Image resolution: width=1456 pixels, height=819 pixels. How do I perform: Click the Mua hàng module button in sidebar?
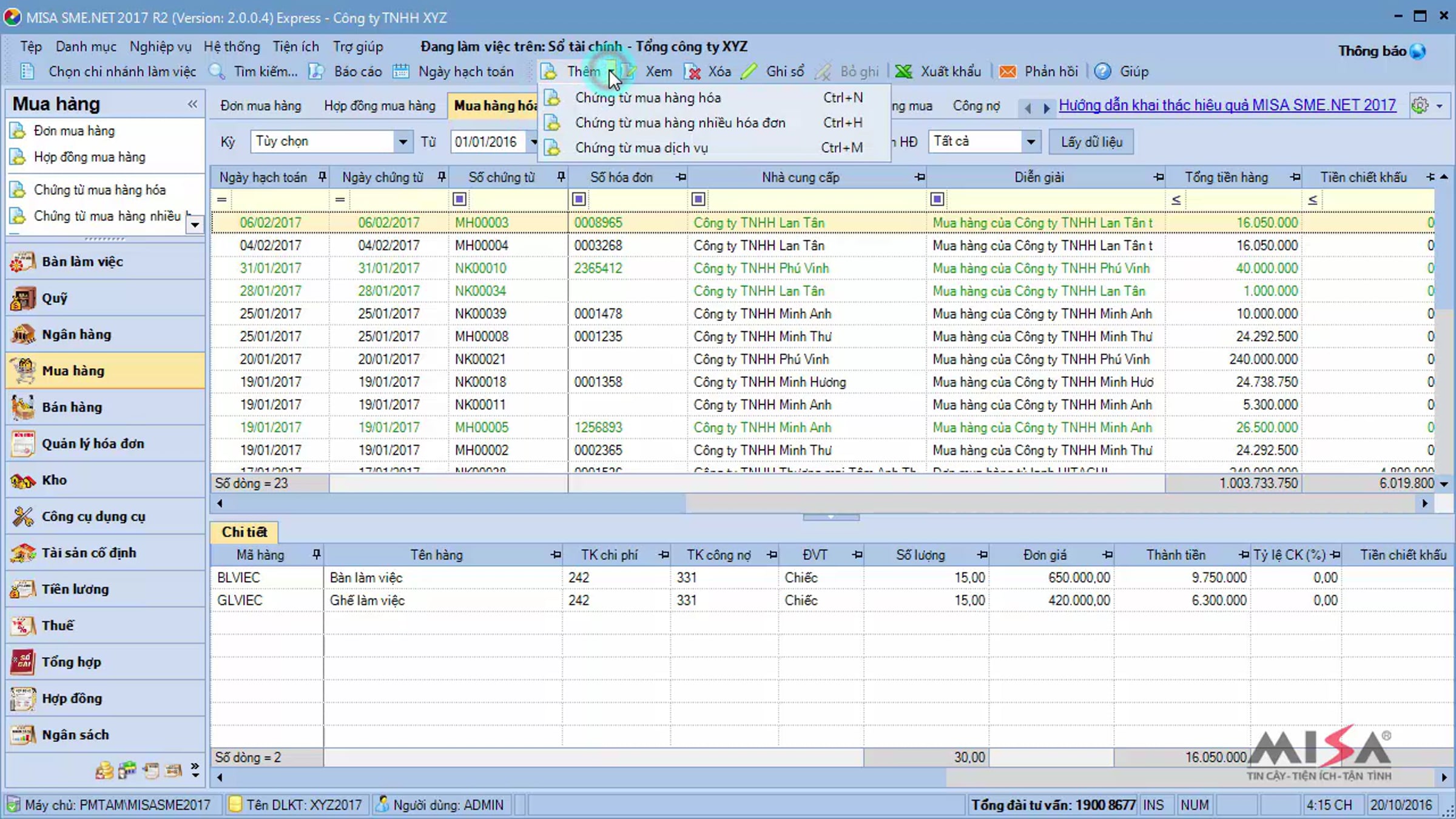click(x=106, y=371)
